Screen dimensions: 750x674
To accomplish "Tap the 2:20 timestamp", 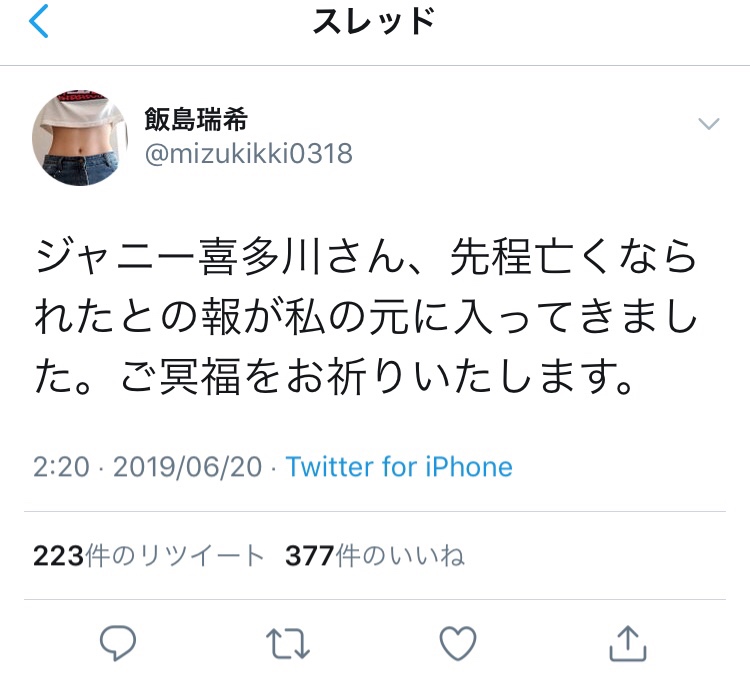I will (x=61, y=466).
